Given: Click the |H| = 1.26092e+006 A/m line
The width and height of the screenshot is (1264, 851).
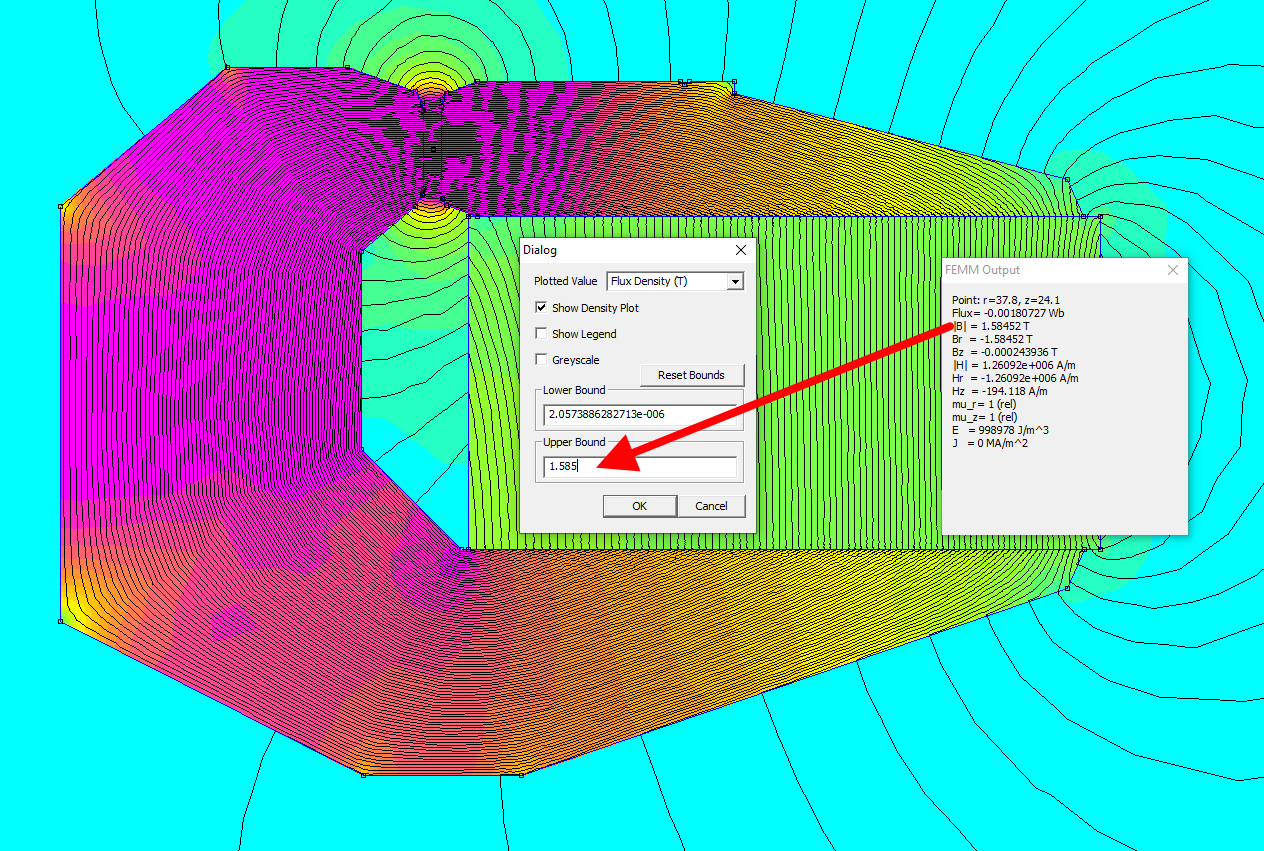Looking at the screenshot, I should pos(1015,365).
